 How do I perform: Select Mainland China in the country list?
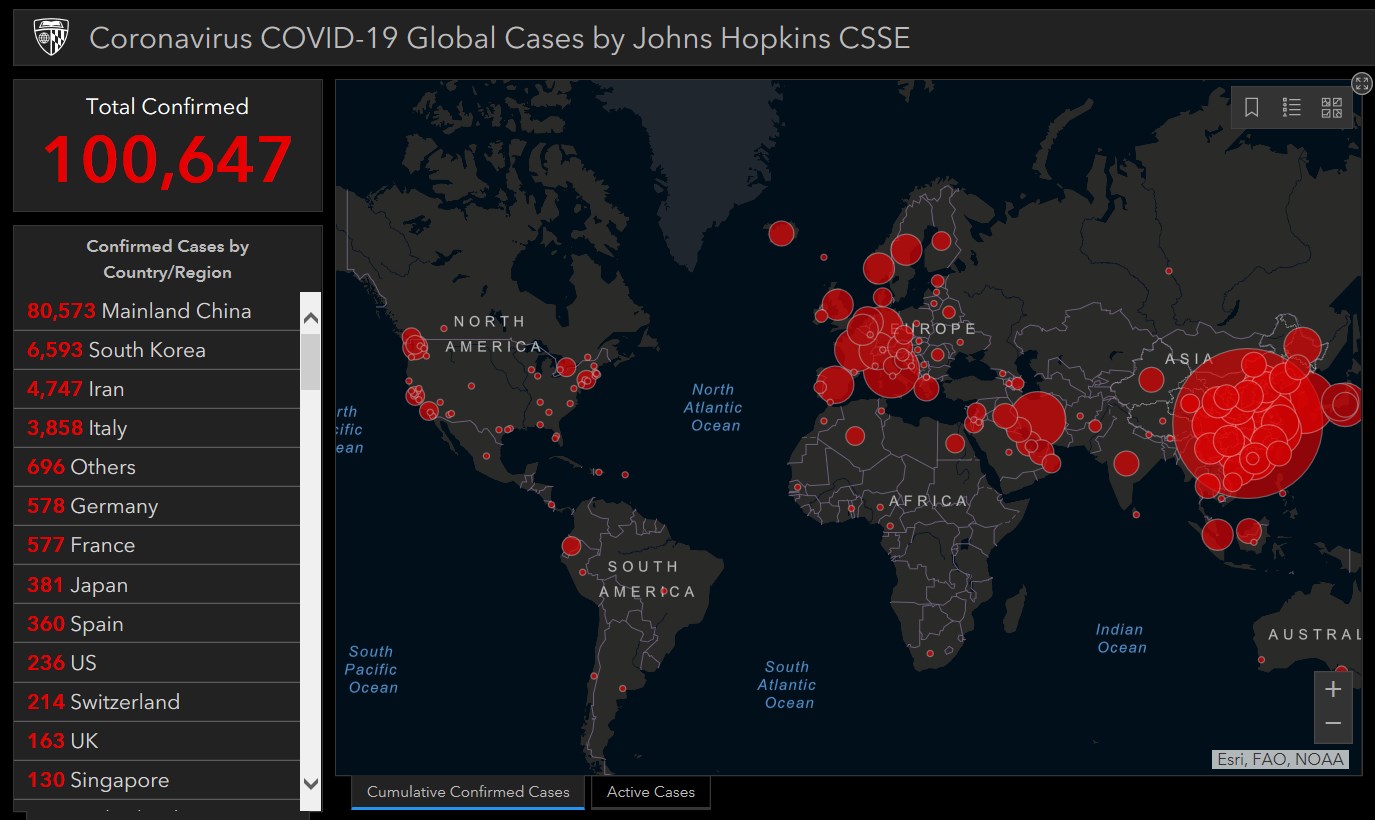tap(157, 311)
